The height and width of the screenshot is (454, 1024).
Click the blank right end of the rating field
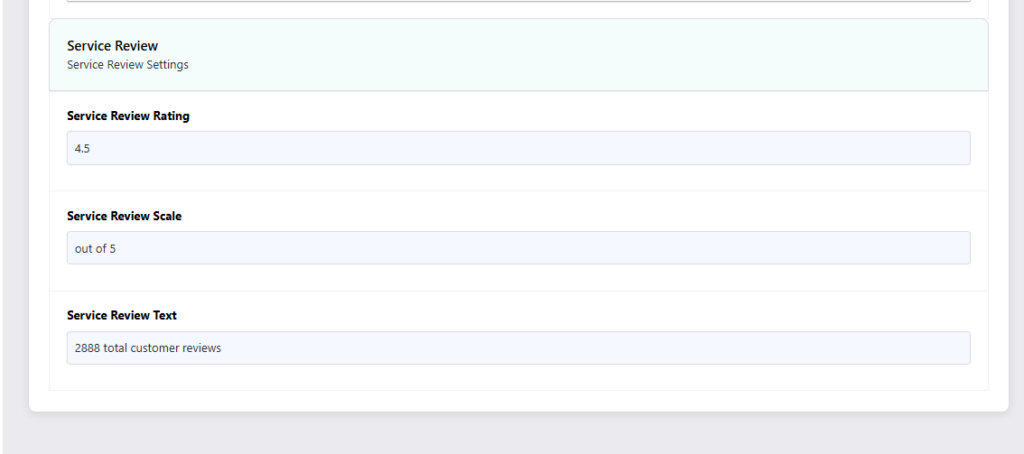coord(914,148)
